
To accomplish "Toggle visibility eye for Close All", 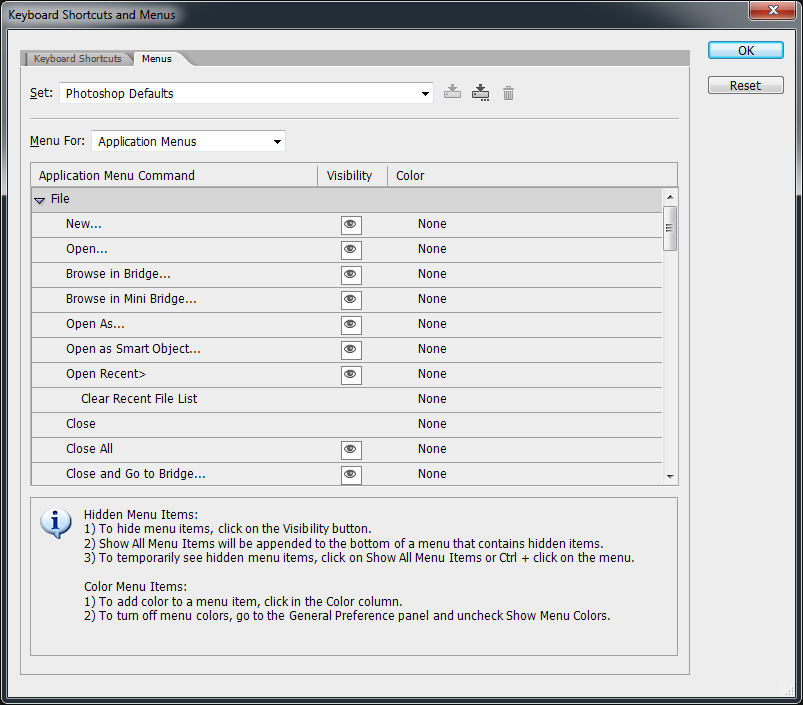I will pos(351,450).
